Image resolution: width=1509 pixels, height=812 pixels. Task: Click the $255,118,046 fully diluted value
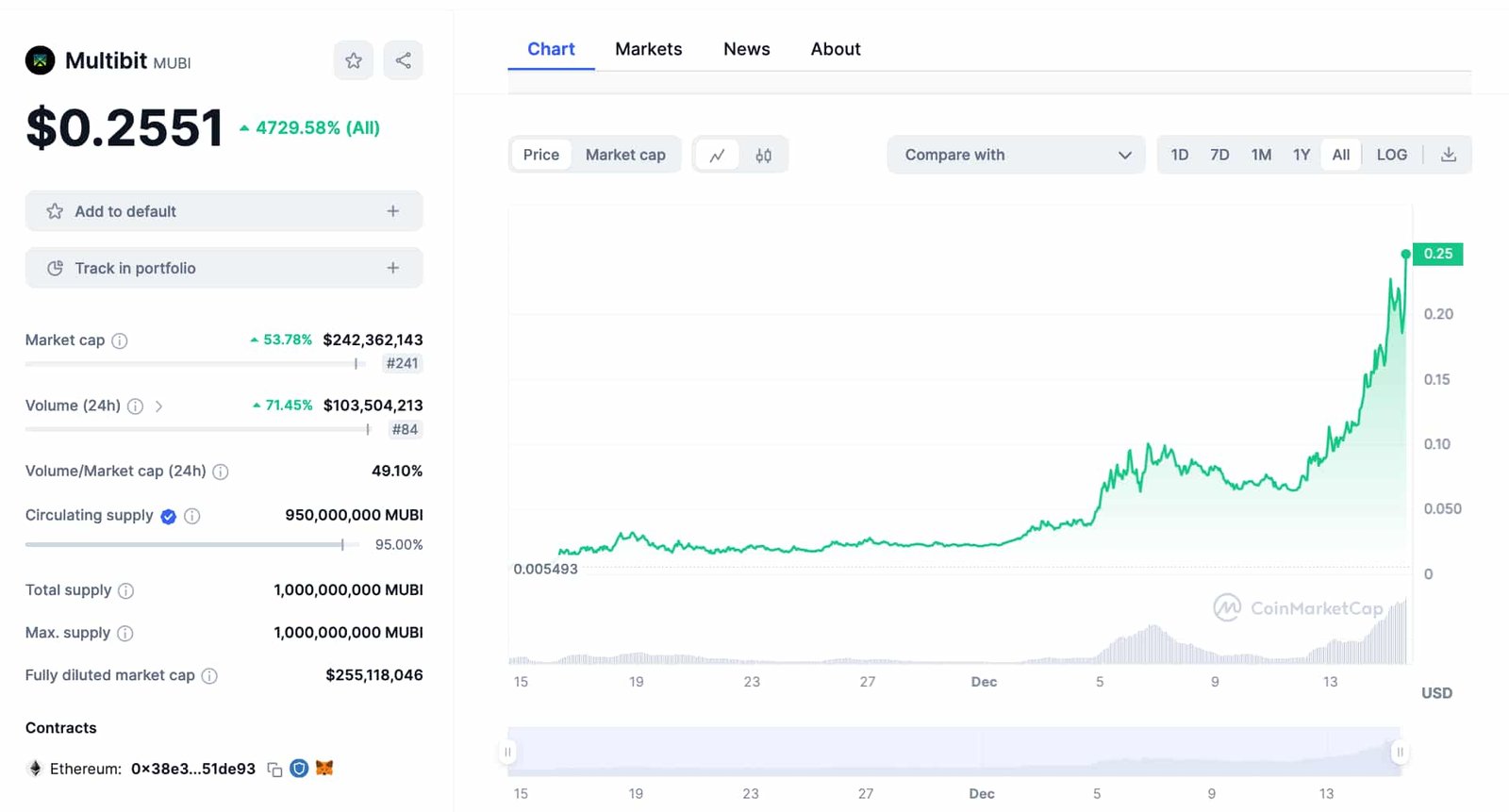pyautogui.click(x=373, y=675)
